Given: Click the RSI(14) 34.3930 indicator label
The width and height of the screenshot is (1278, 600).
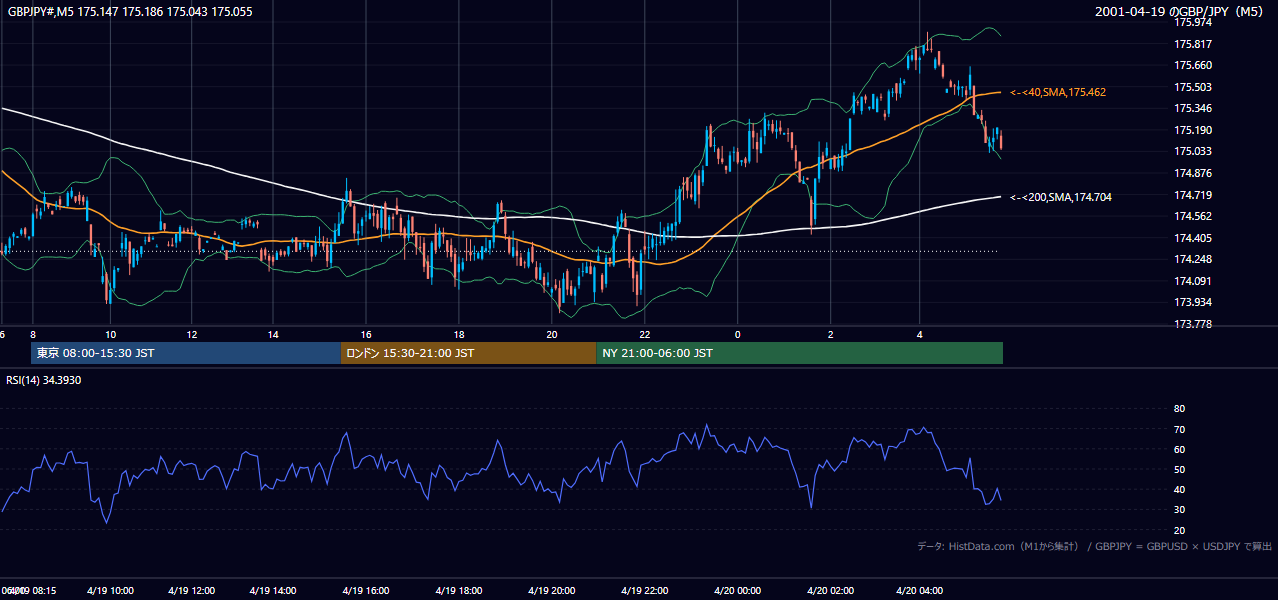Looking at the screenshot, I should 44,380.
